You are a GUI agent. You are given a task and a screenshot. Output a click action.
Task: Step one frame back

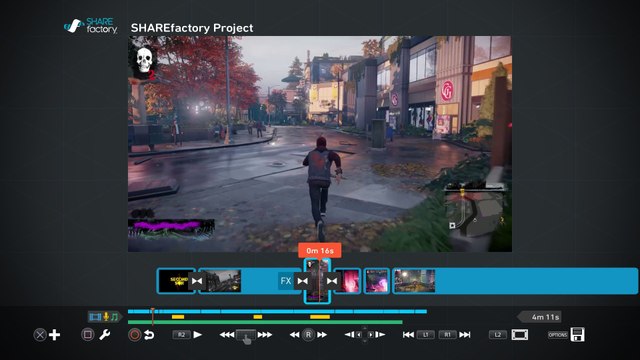click(349, 335)
